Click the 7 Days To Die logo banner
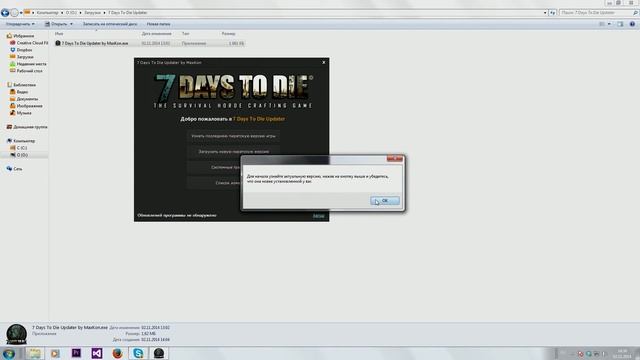The height and width of the screenshot is (360, 640). [x=233, y=91]
